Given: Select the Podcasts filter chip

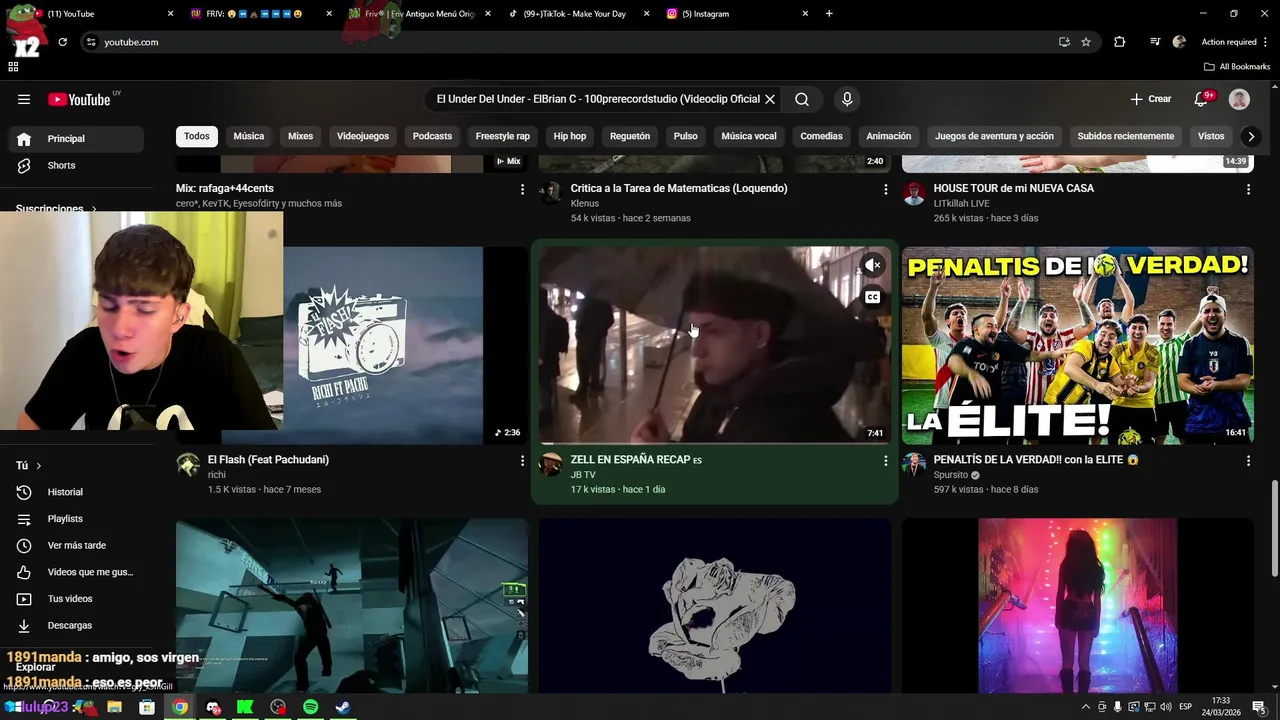Looking at the screenshot, I should [432, 136].
